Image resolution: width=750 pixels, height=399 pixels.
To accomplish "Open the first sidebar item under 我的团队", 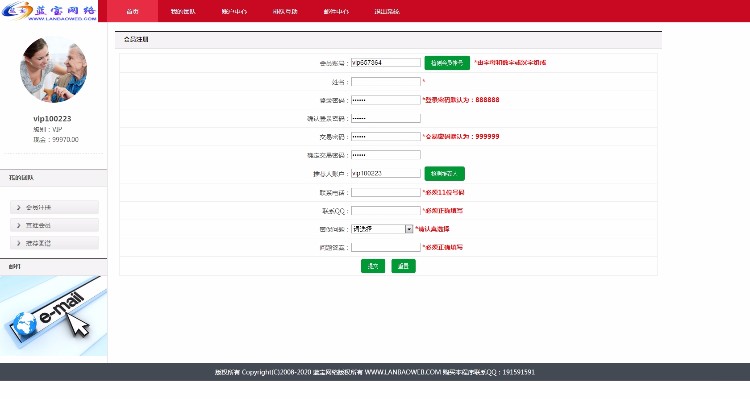I will 55,207.
